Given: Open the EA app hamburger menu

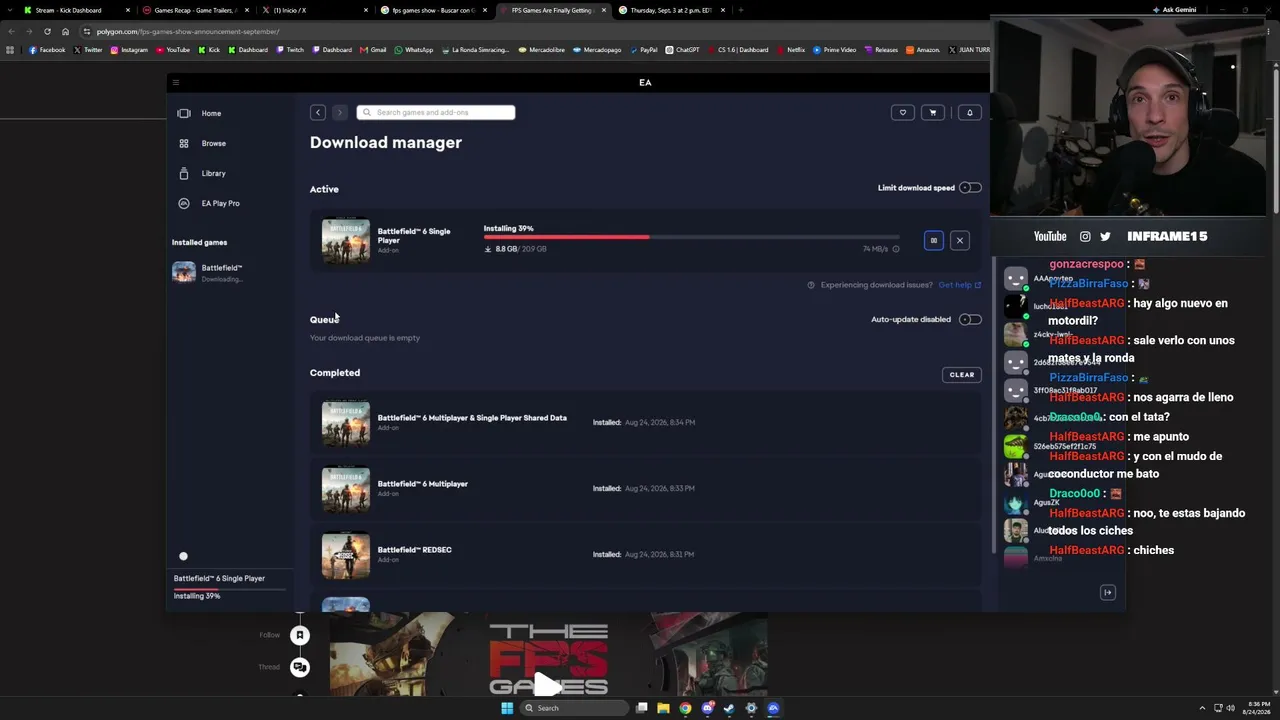Looking at the screenshot, I should [176, 83].
